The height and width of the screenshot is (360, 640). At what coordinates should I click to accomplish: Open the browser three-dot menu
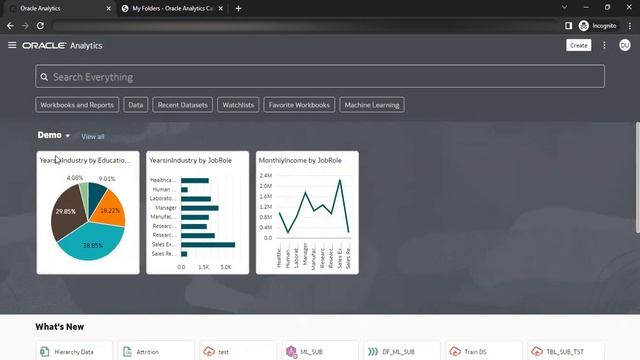[630, 26]
